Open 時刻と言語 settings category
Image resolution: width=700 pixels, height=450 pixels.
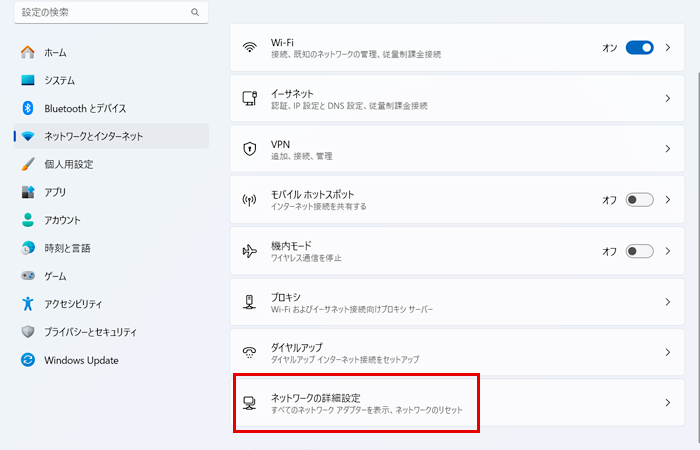111,248
